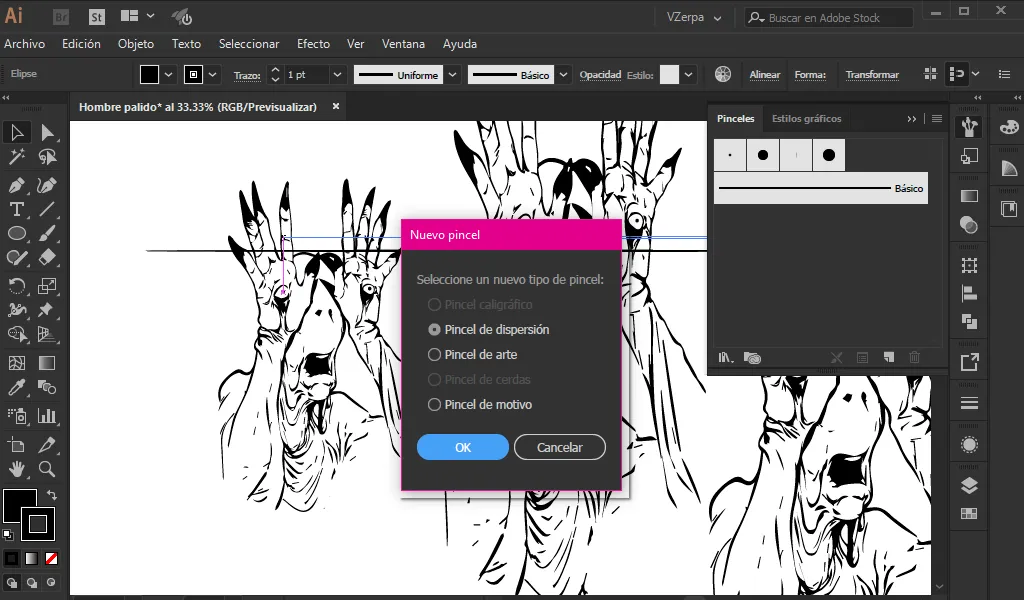Select the Eyedropper tool
This screenshot has width=1024, height=600.
click(x=16, y=387)
